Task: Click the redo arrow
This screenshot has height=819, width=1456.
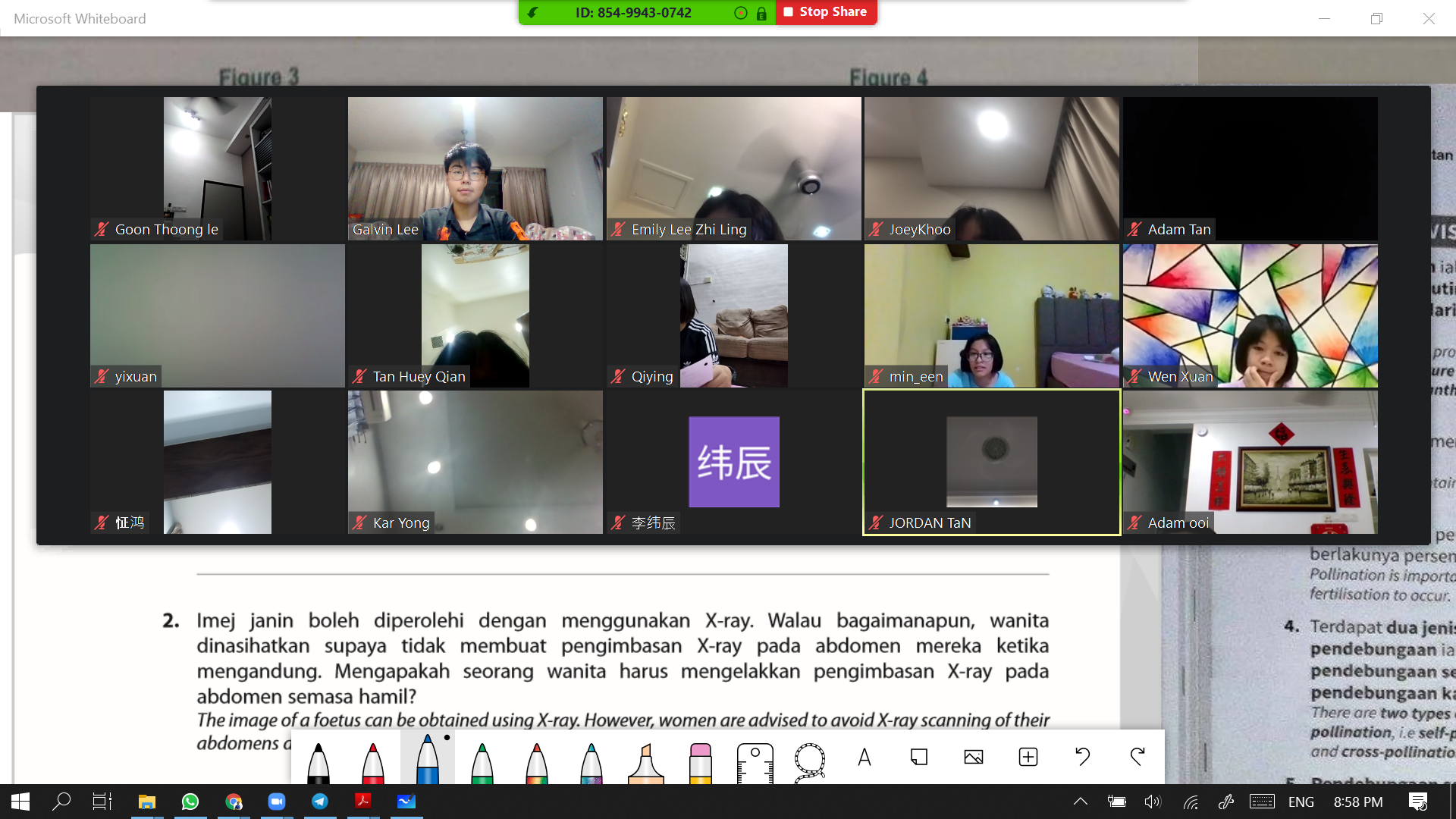Action: (1137, 757)
